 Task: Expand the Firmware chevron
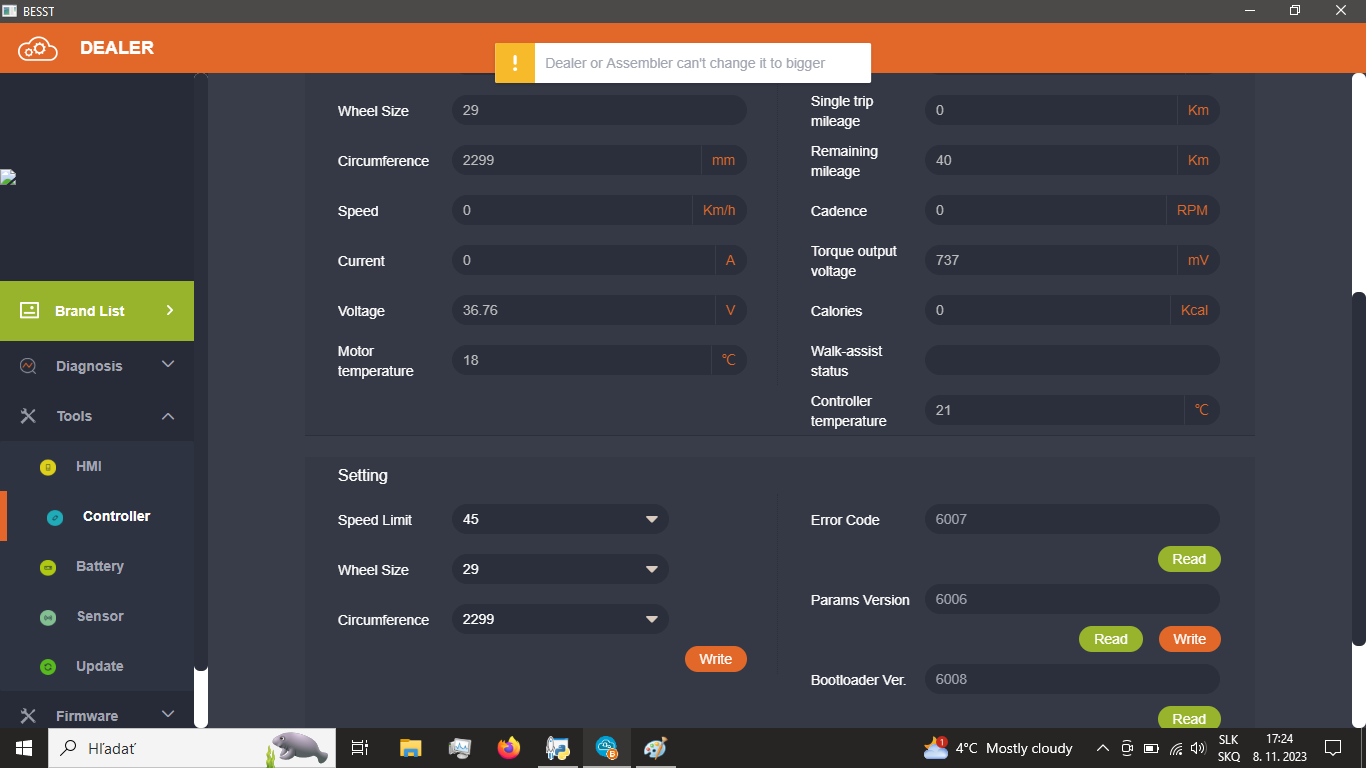click(168, 714)
